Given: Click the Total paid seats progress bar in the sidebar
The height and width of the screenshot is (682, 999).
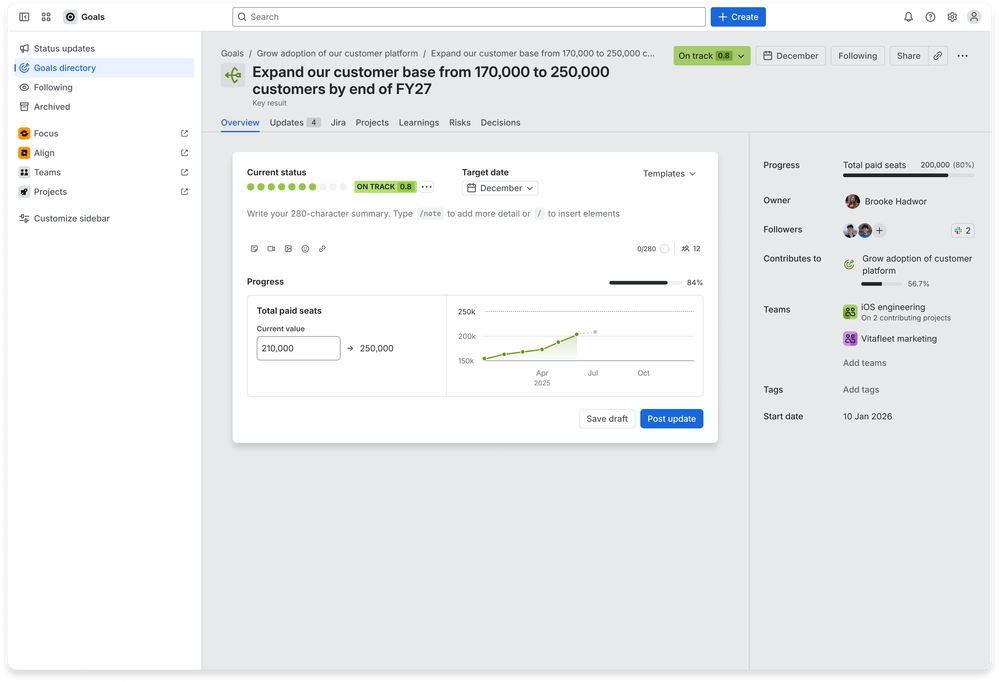Looking at the screenshot, I should point(909,176).
